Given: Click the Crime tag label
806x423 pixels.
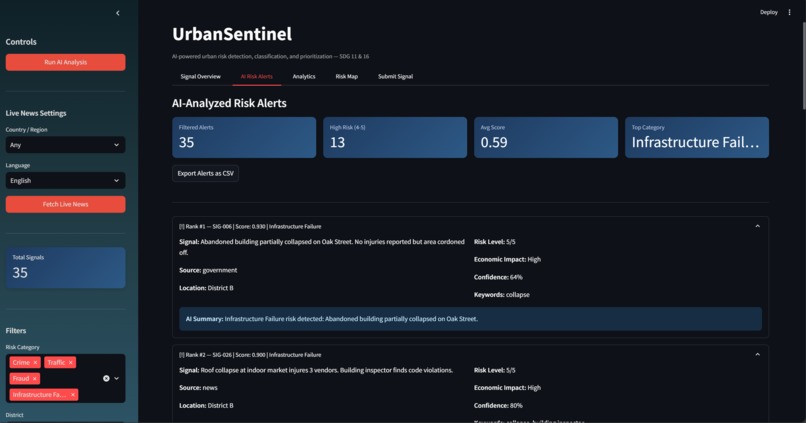Looking at the screenshot, I should [x=21, y=362].
